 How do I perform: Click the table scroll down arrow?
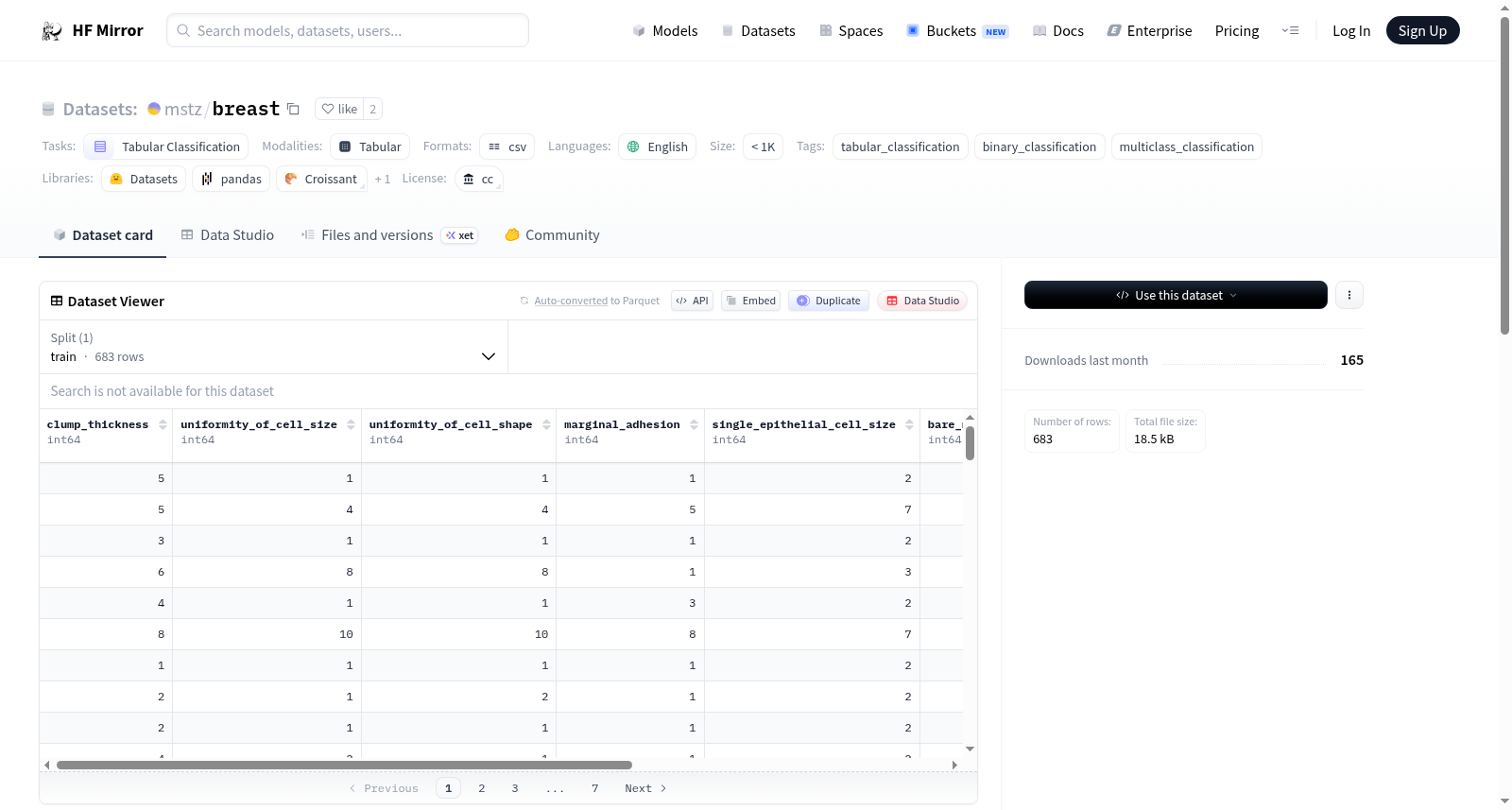tap(970, 749)
